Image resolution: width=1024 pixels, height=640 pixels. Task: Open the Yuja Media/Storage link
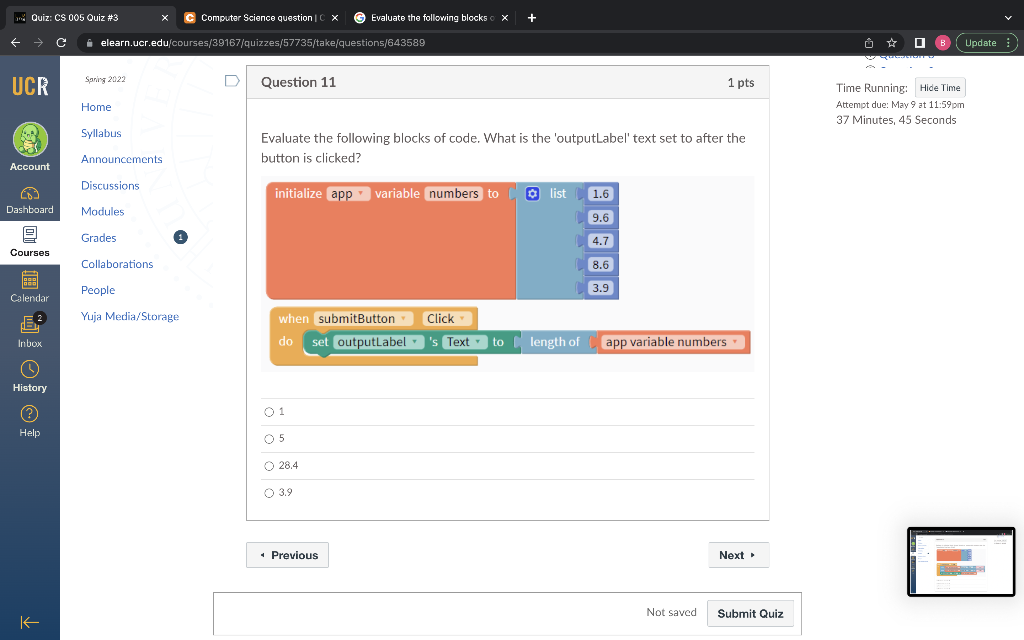pos(130,316)
